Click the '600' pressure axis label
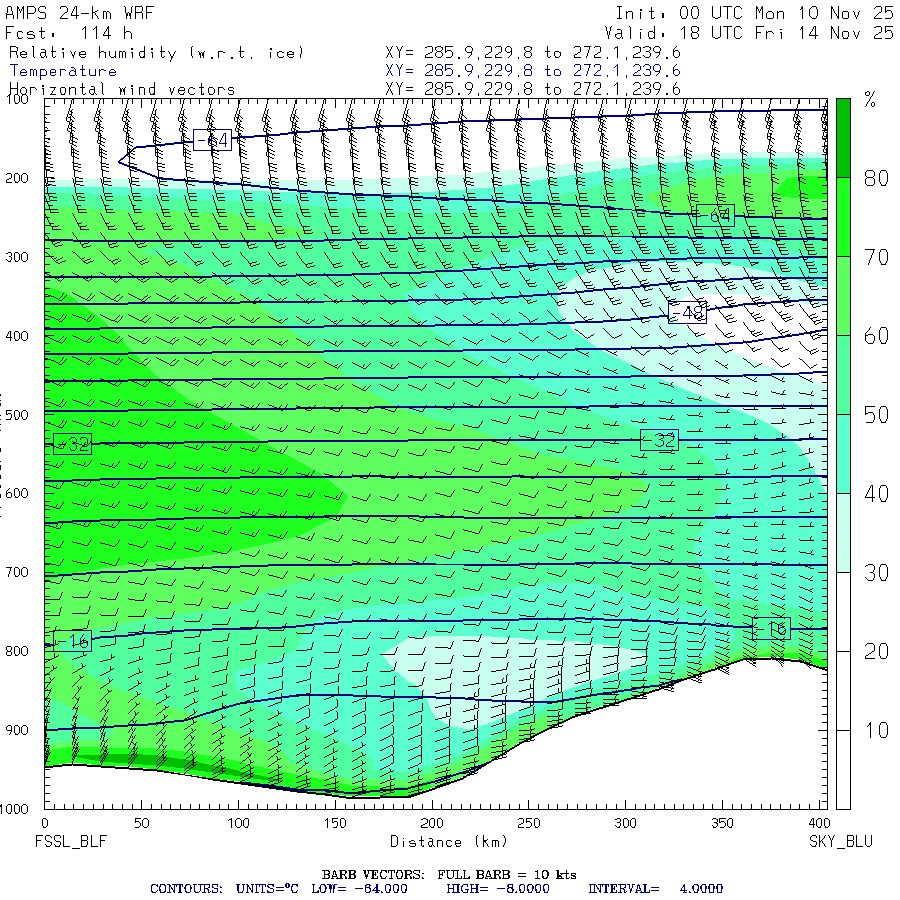 click(x=17, y=494)
